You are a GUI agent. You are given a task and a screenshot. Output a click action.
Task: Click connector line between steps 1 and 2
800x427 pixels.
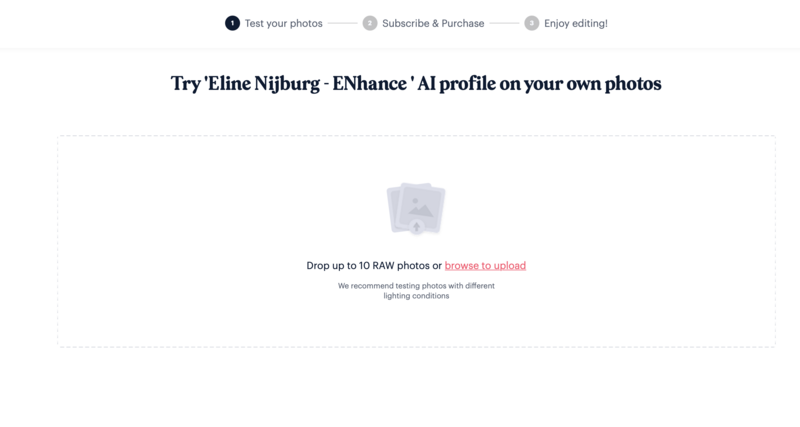342,23
